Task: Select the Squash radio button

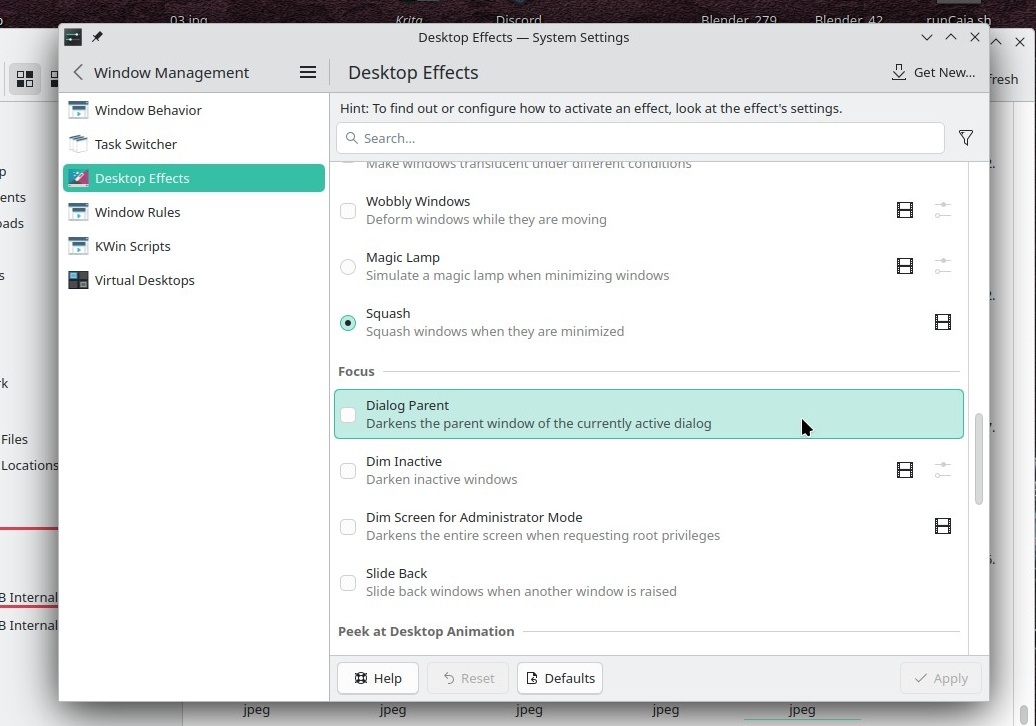Action: (x=348, y=323)
